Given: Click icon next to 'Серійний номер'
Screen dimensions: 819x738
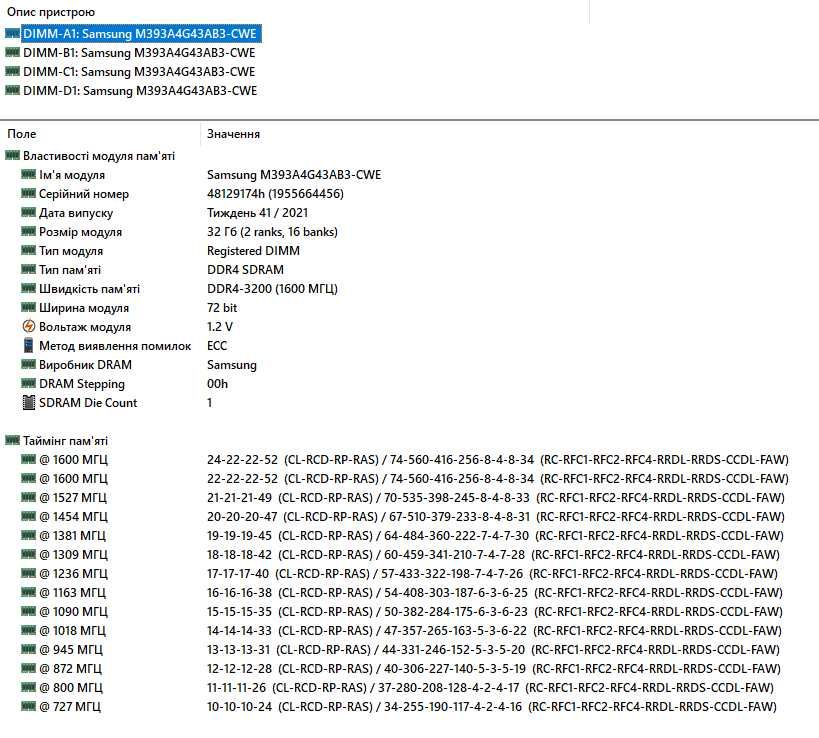Looking at the screenshot, I should click(28, 193).
